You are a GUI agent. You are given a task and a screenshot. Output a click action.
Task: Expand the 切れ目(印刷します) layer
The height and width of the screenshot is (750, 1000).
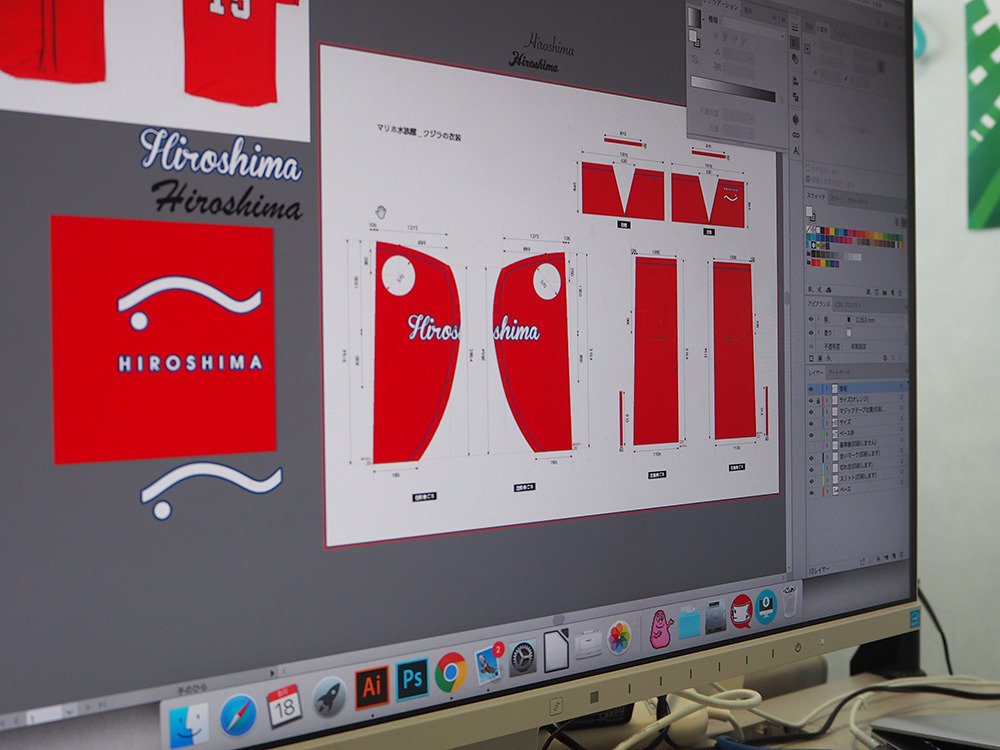(x=827, y=468)
